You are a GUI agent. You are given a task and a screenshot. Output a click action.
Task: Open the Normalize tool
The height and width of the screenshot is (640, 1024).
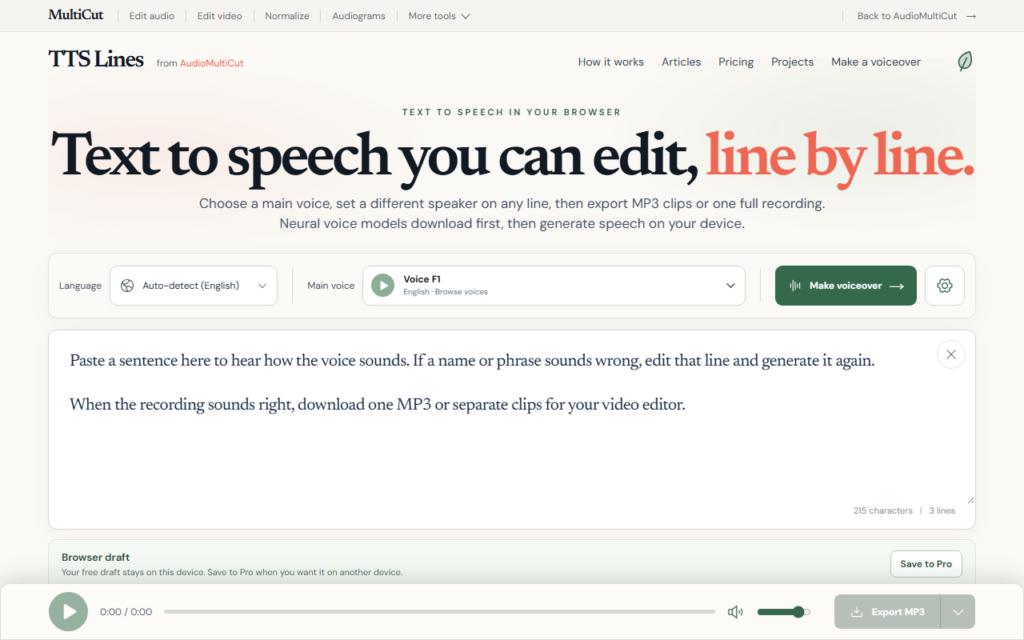(x=287, y=16)
